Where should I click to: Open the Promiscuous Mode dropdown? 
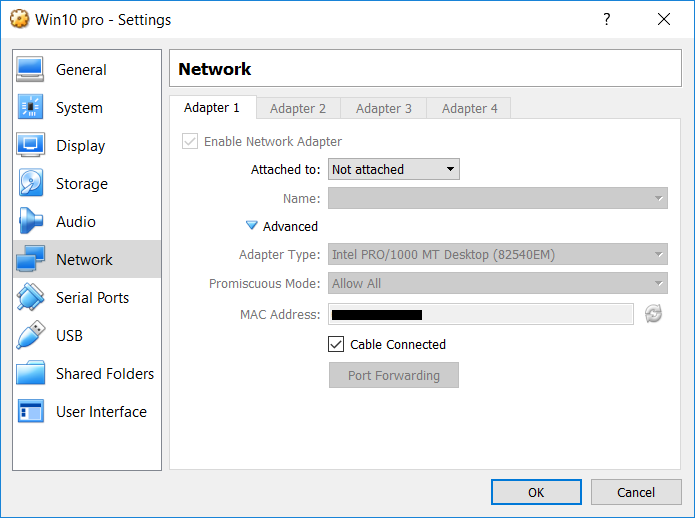pyautogui.click(x=497, y=284)
